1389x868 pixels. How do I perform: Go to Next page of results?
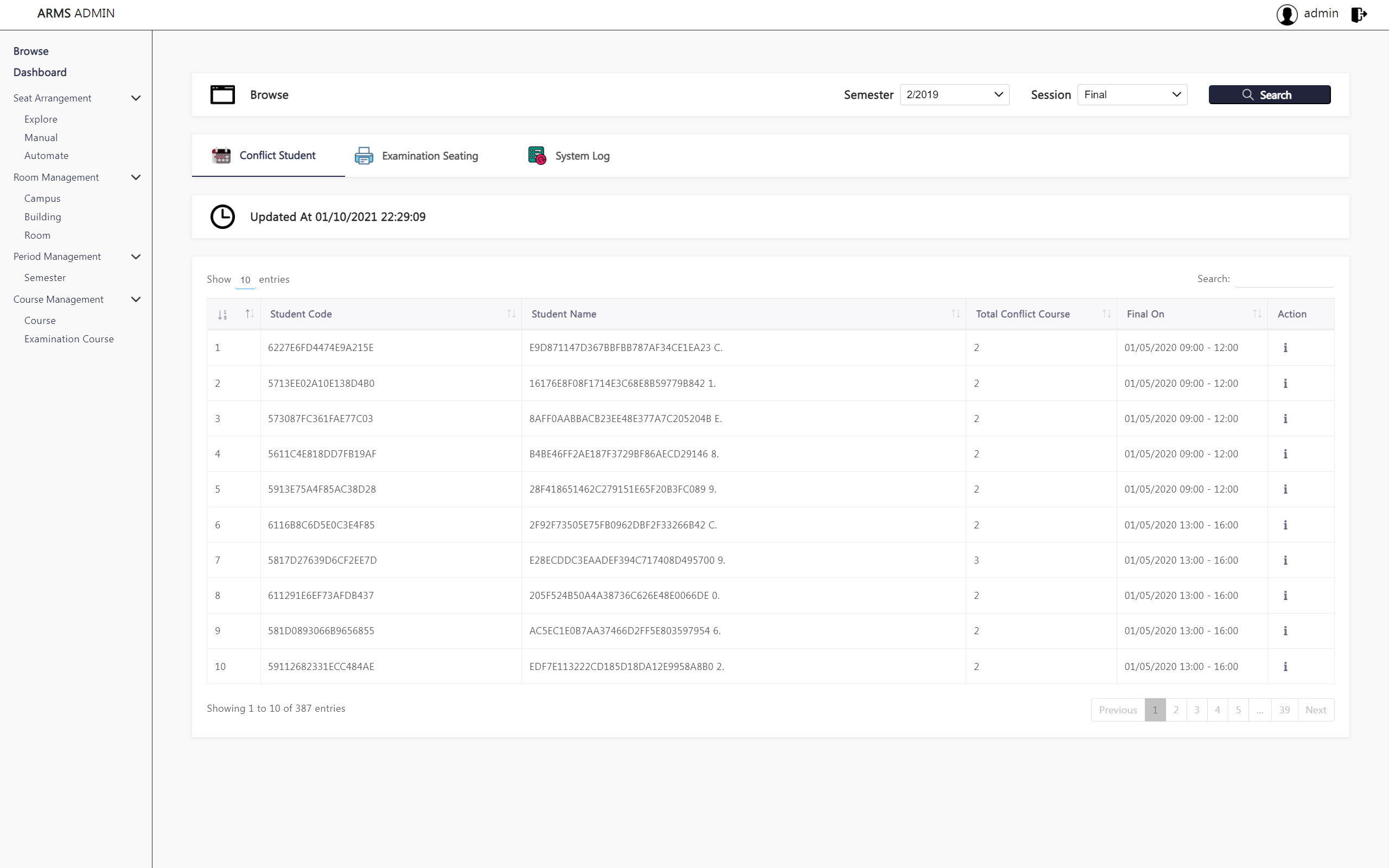click(x=1315, y=710)
